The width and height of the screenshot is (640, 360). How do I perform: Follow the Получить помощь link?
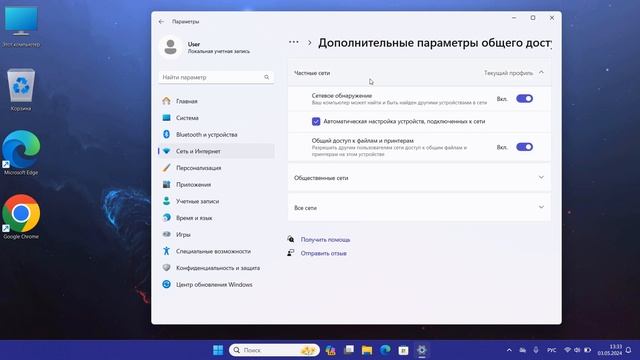pyautogui.click(x=325, y=240)
